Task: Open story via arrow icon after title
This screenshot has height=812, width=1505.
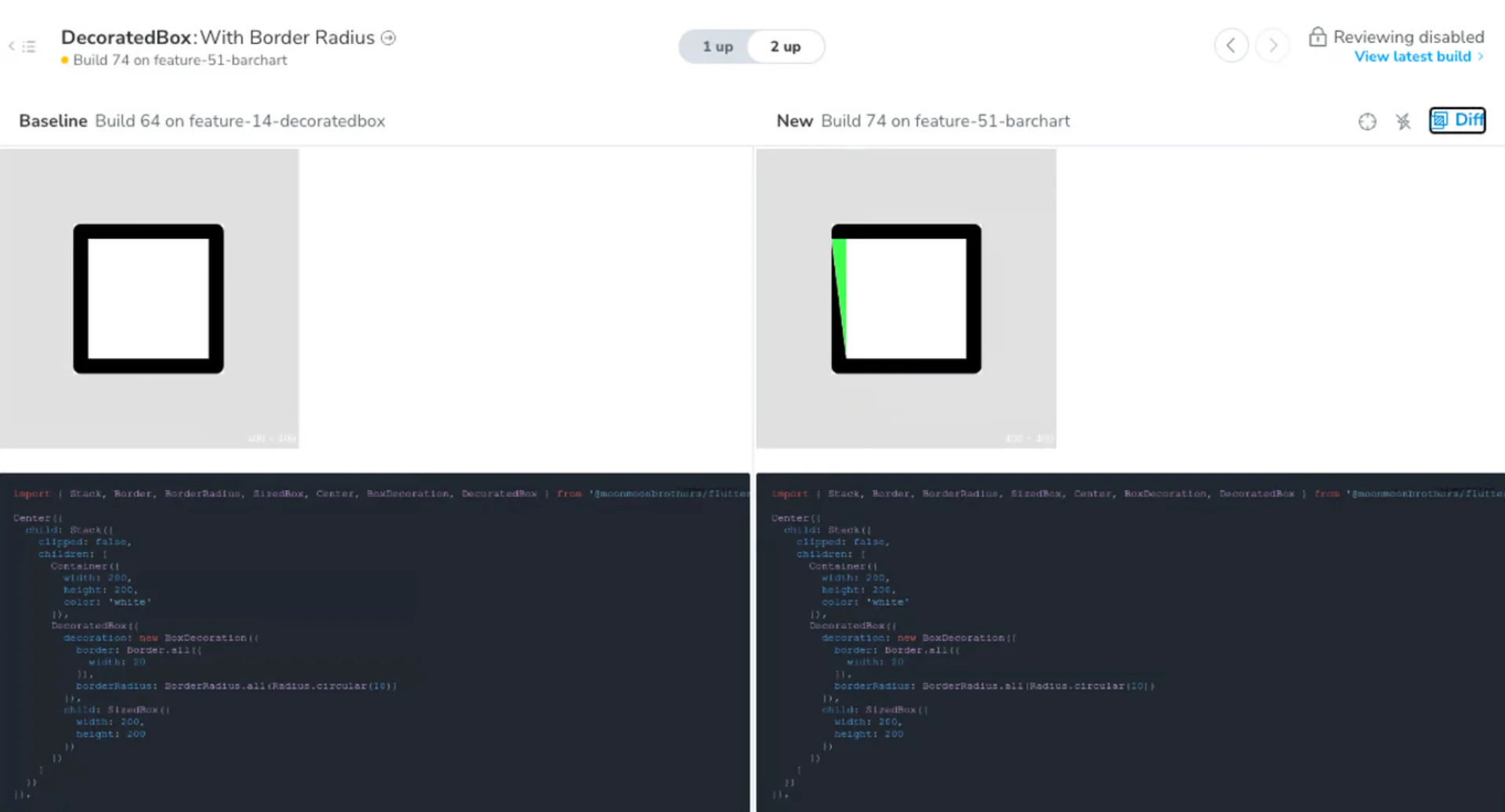Action: coord(388,38)
